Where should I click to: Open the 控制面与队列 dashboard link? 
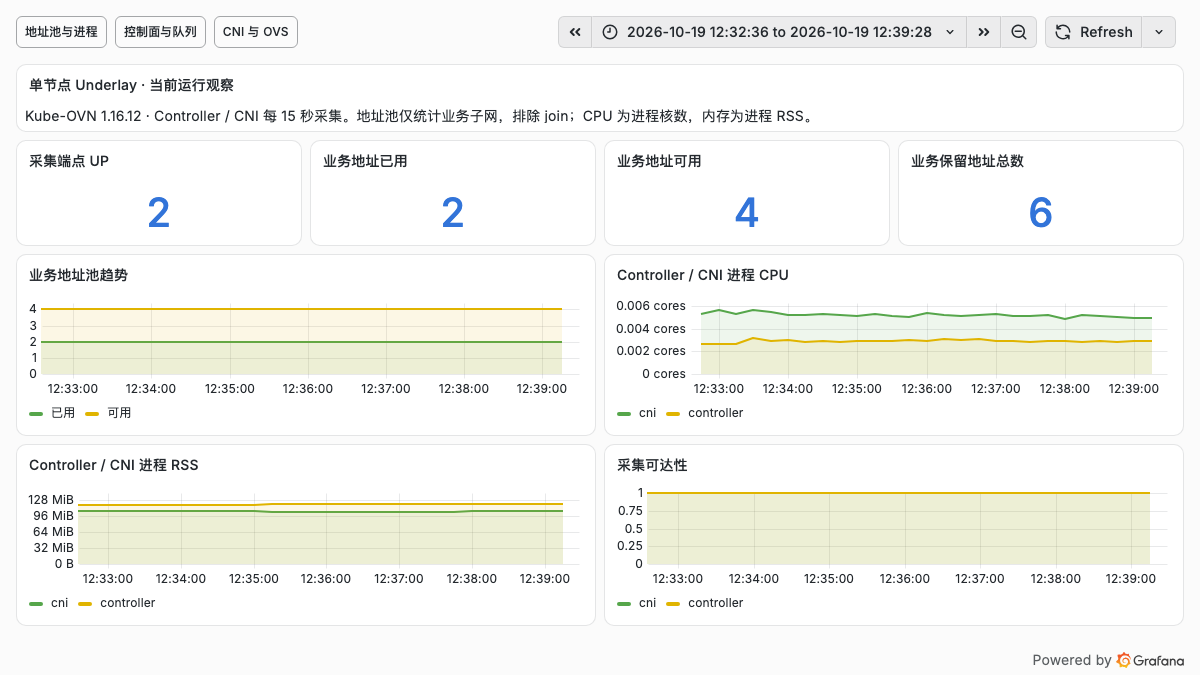click(x=160, y=32)
